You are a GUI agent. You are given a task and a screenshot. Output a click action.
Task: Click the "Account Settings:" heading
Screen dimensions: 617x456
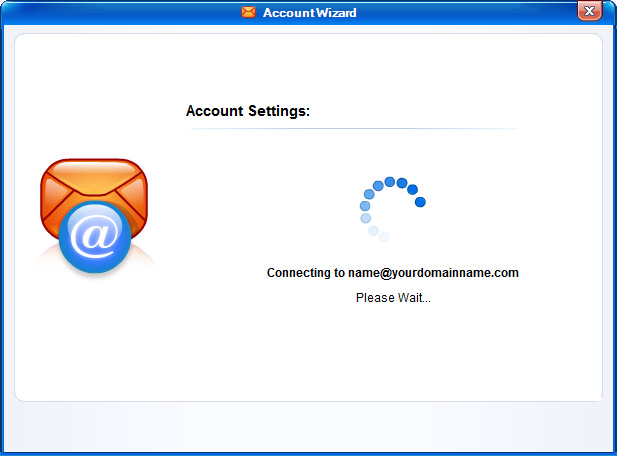click(248, 111)
